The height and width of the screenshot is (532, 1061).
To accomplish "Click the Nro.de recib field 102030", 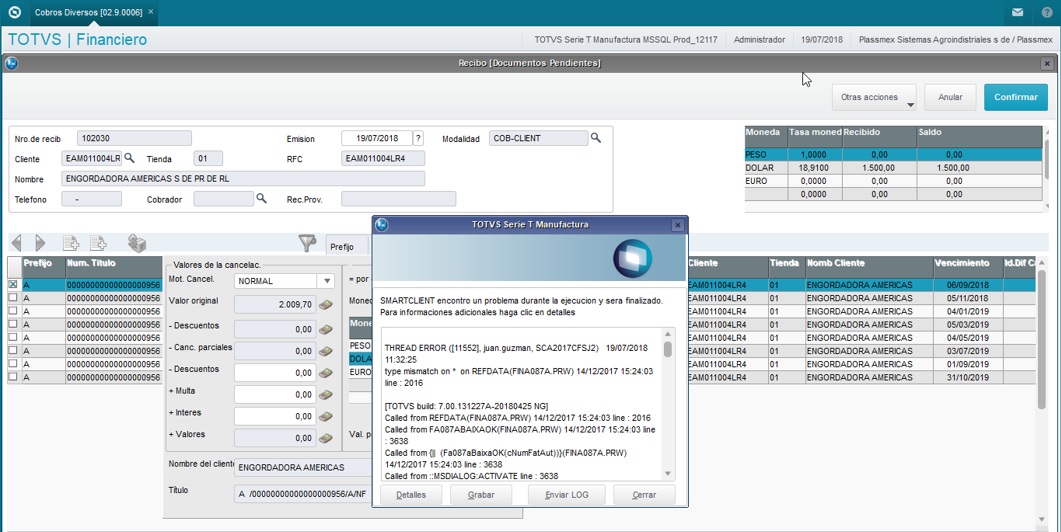I will pos(134,138).
